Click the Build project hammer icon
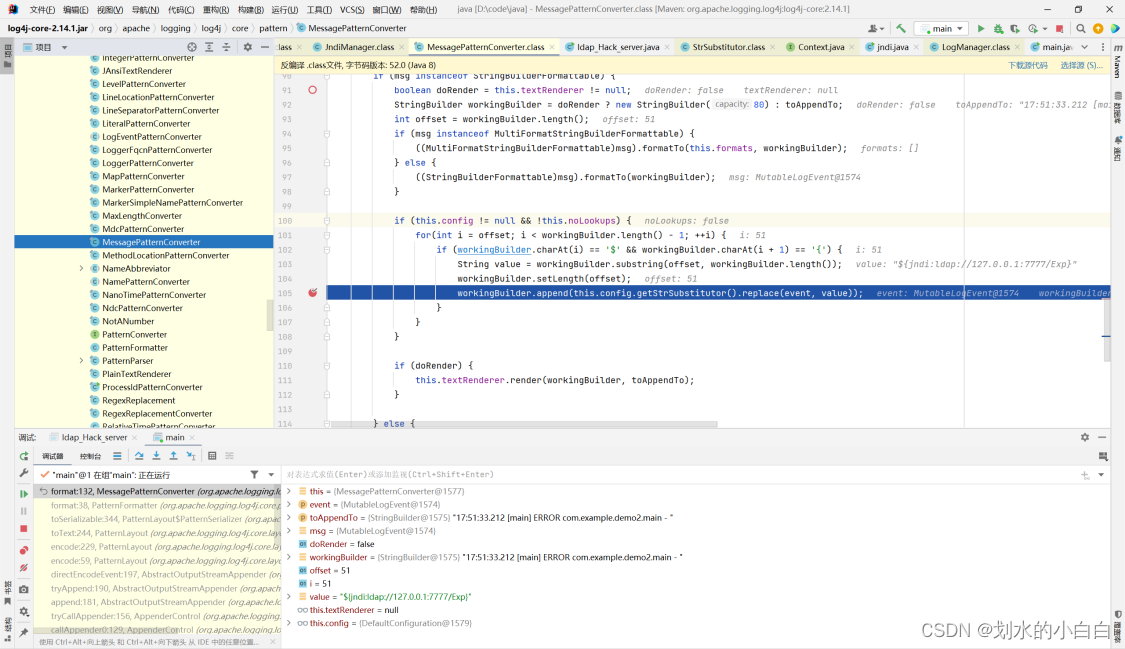 [x=900, y=29]
